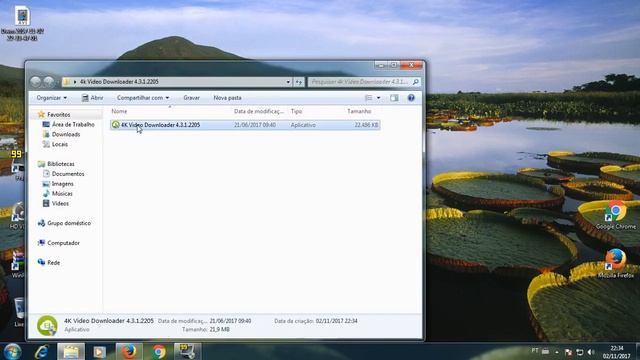Show hidden tray icons arrow
The width and height of the screenshot is (640, 360).
557,351
